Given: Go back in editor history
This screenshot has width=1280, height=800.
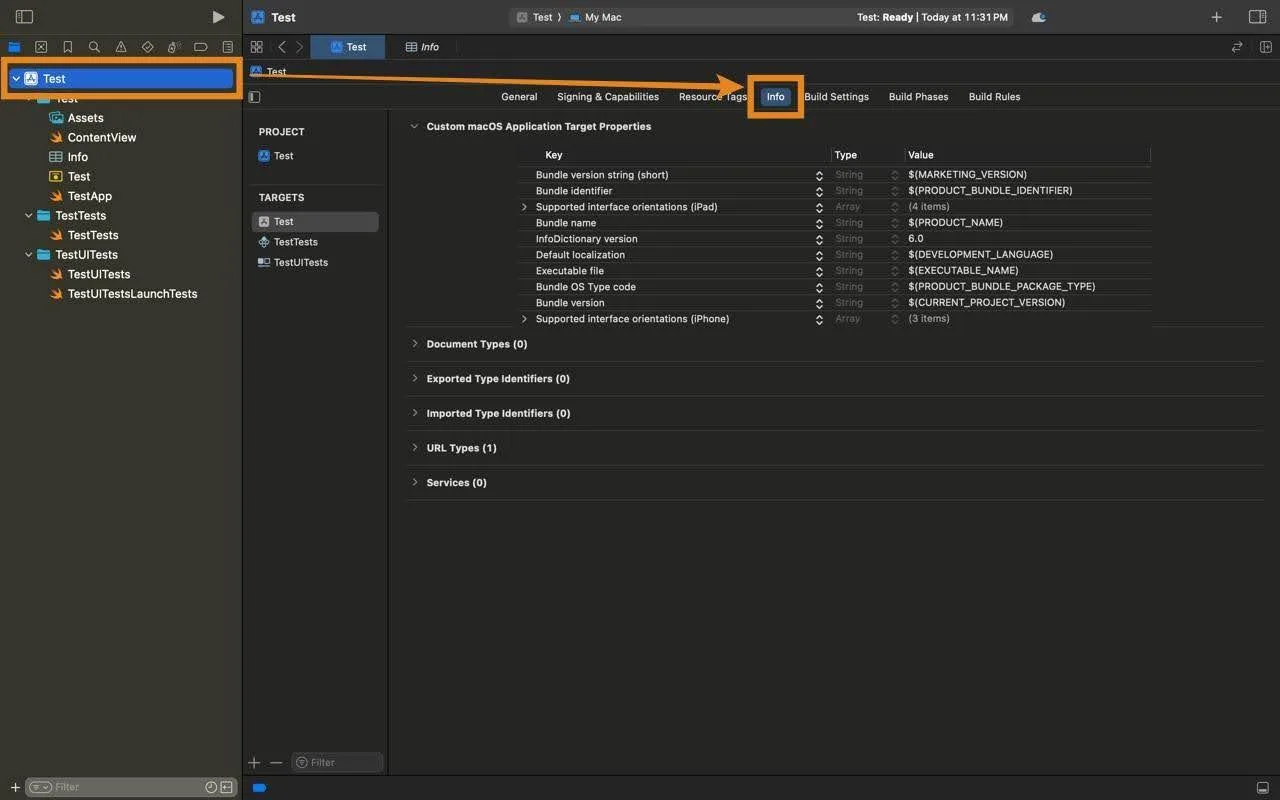Looking at the screenshot, I should coord(282,47).
